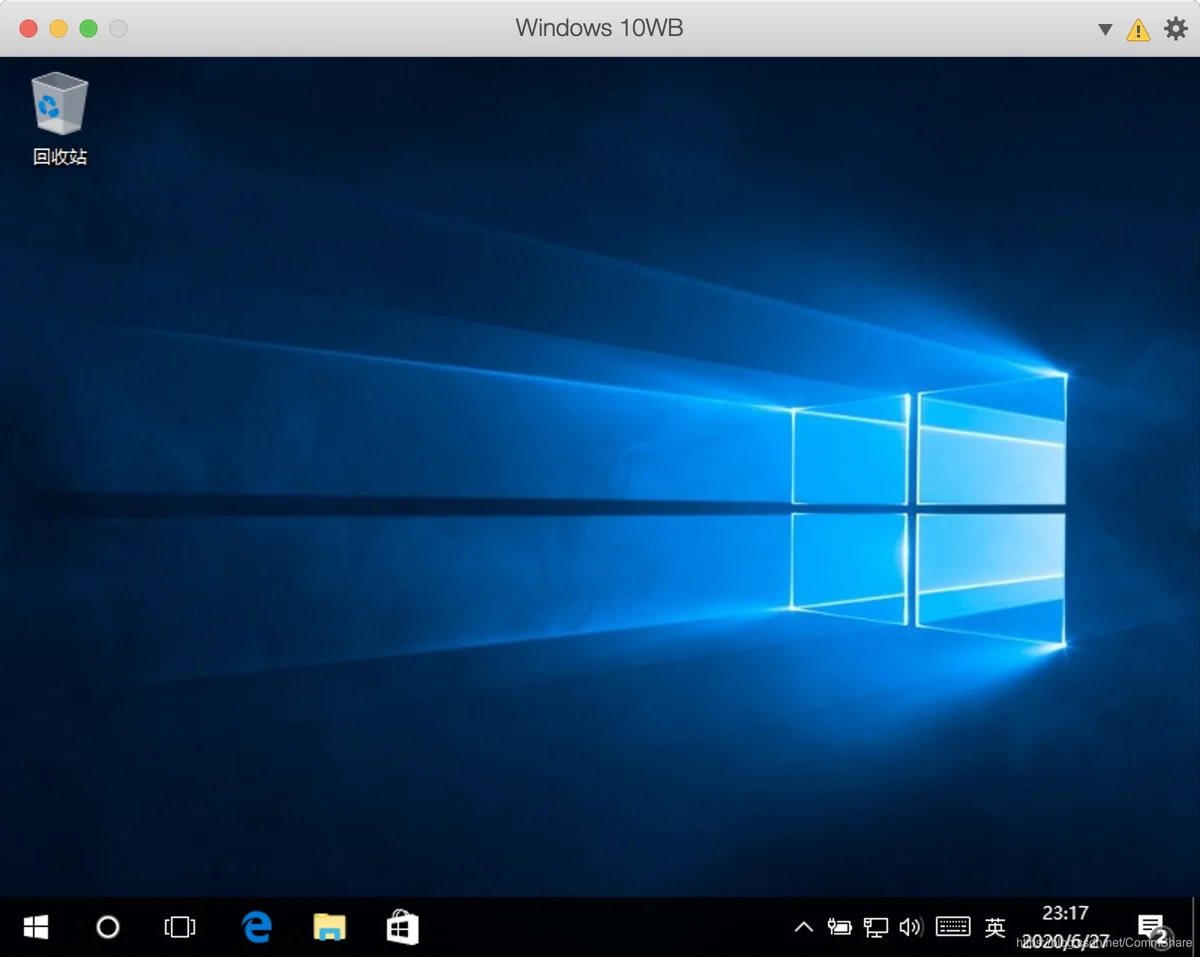
Task: Click the gray coherence mode button
Action: pyautogui.click(x=118, y=29)
